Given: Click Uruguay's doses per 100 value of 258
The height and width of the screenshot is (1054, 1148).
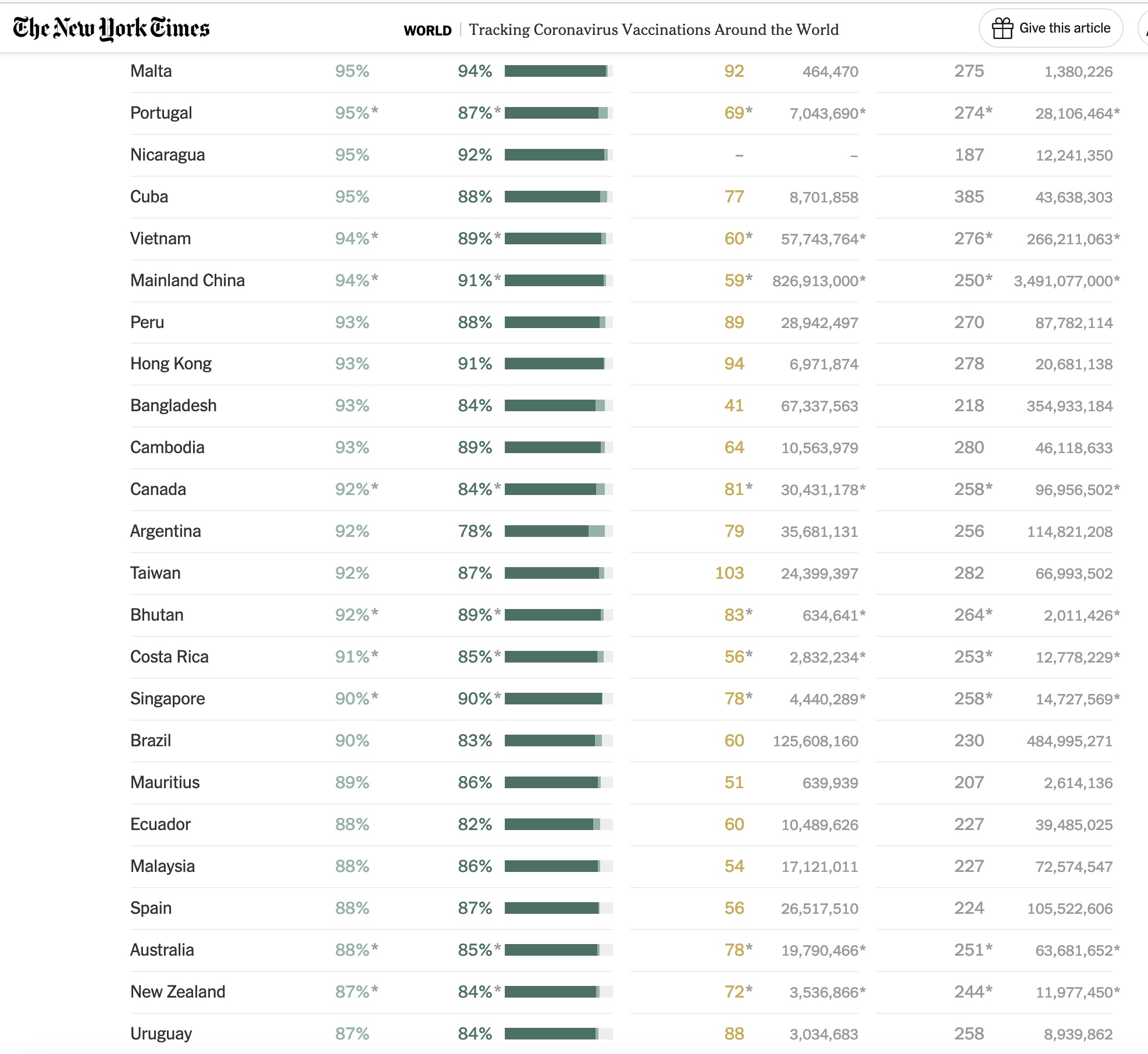Looking at the screenshot, I should click(x=969, y=1034).
